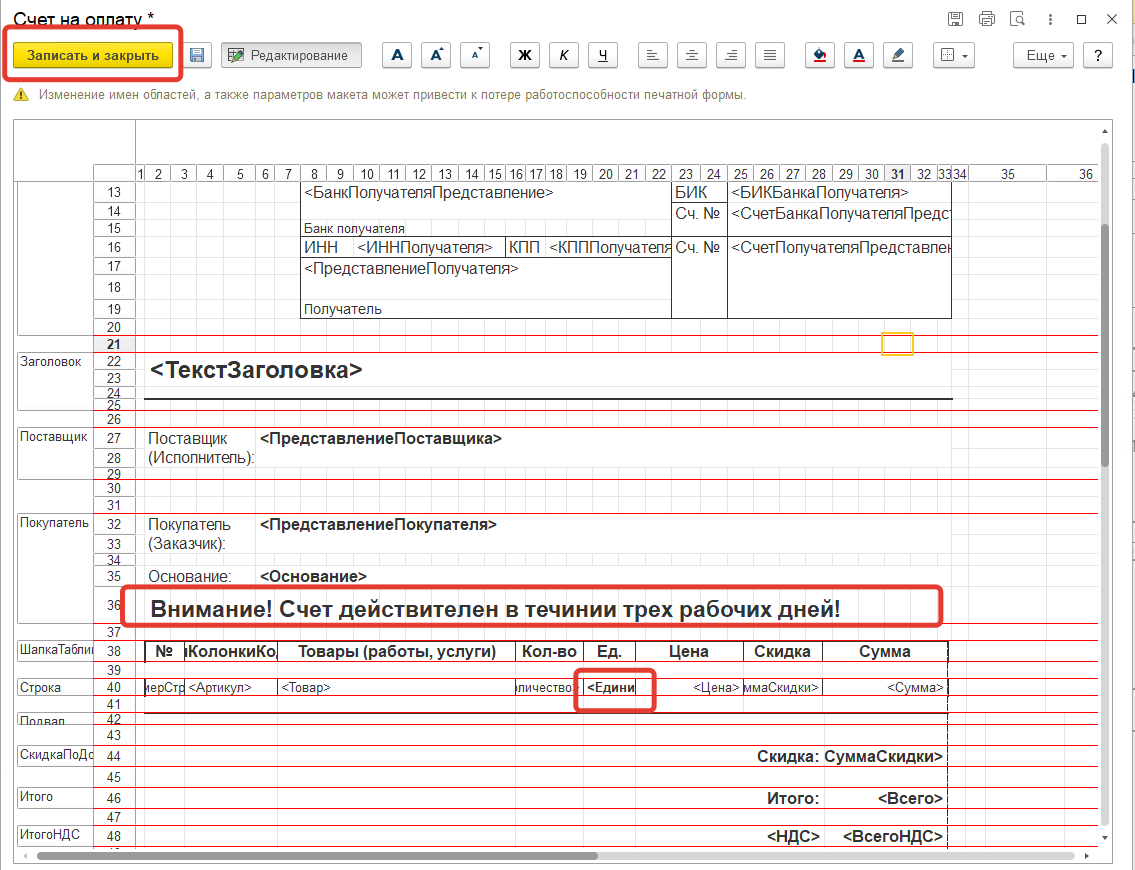Viewport: 1135px width, 870px height.
Task: Increase font size with the A-up icon
Action: coord(436,55)
